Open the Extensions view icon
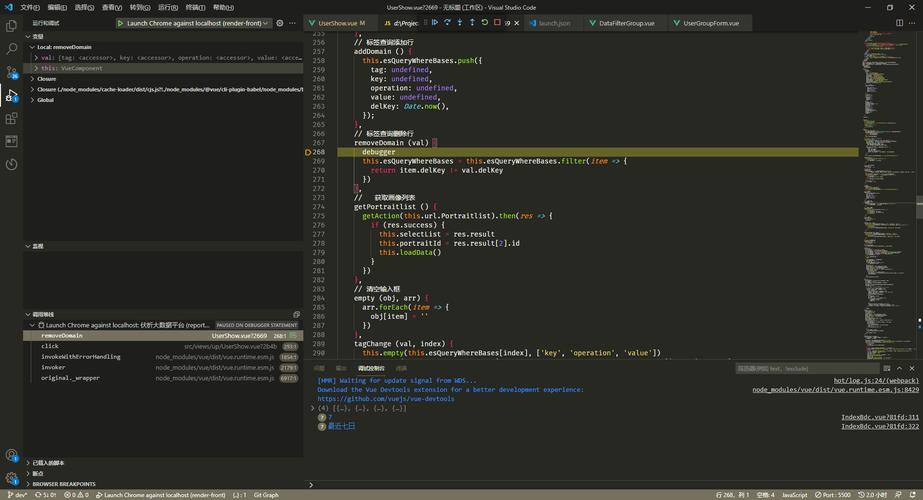 click(11, 118)
